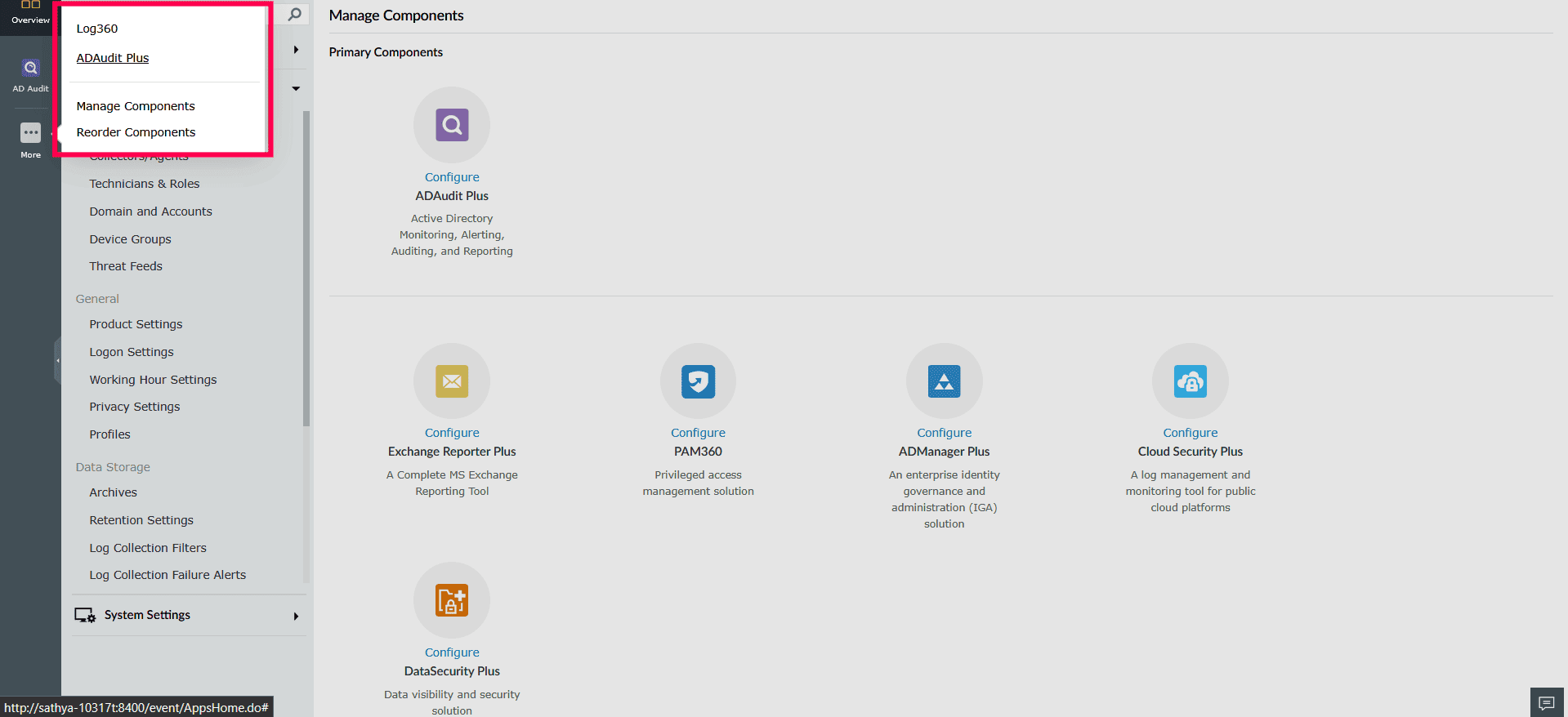Viewport: 1568px width, 717px height.
Task: Open Technicians & Roles settings
Action: click(145, 184)
